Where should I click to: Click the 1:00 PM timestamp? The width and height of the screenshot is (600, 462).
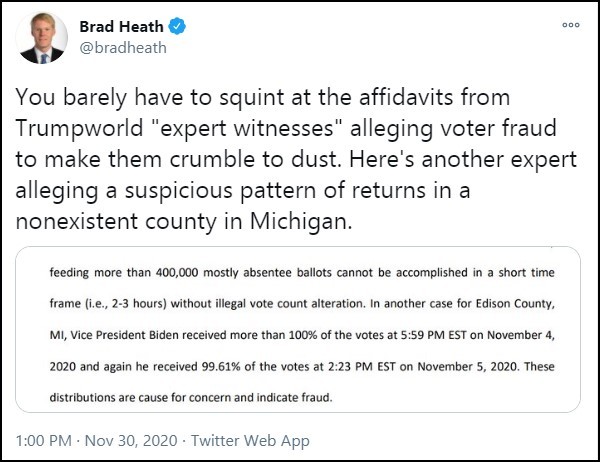coord(41,438)
